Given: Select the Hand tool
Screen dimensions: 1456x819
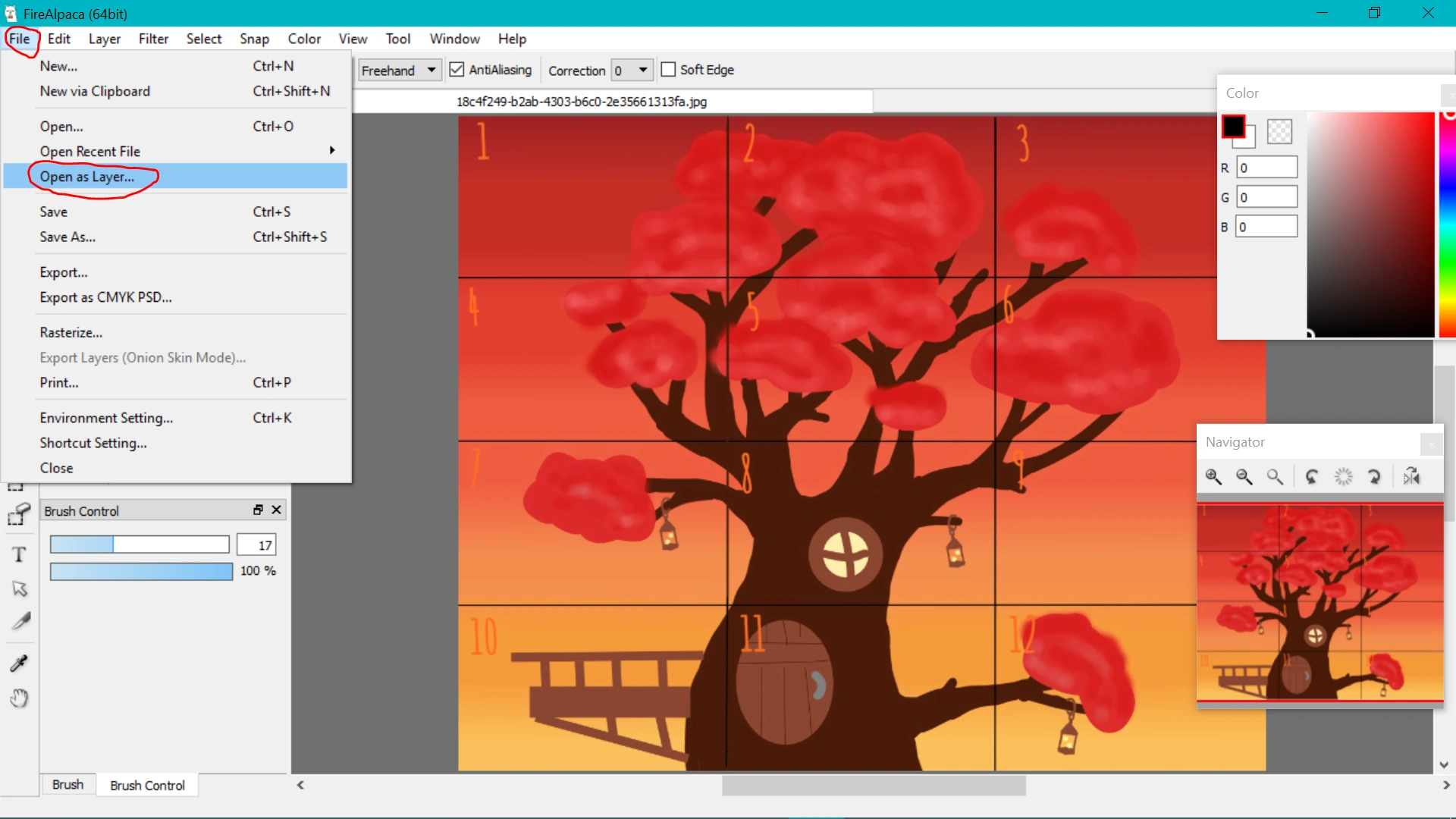Looking at the screenshot, I should (x=19, y=698).
